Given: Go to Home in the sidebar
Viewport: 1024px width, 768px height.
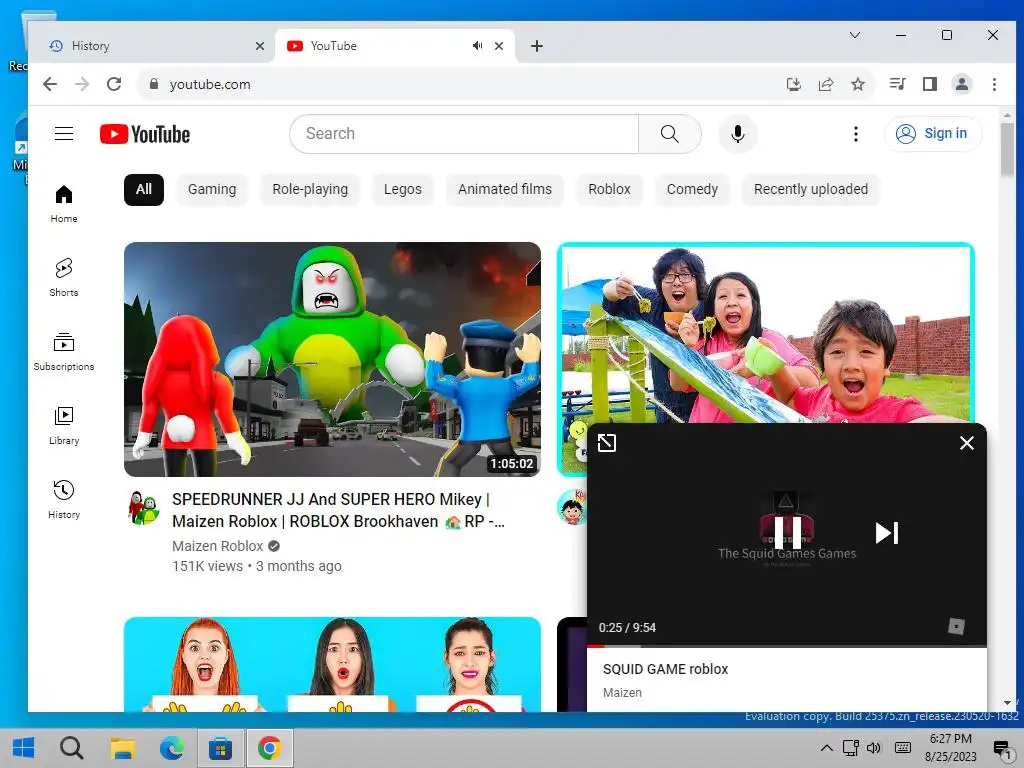Looking at the screenshot, I should (64, 203).
